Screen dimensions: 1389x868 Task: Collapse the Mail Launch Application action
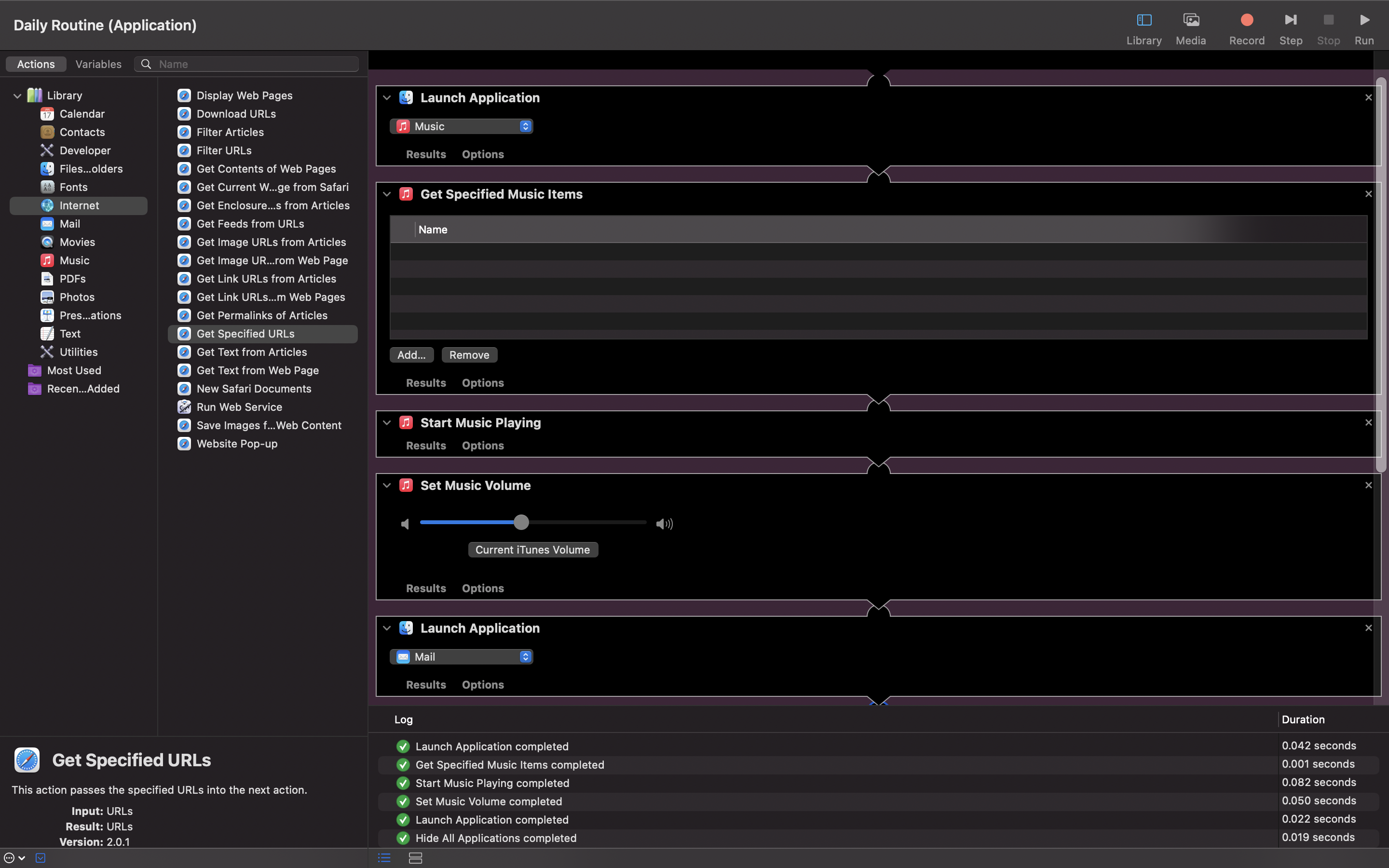point(387,629)
